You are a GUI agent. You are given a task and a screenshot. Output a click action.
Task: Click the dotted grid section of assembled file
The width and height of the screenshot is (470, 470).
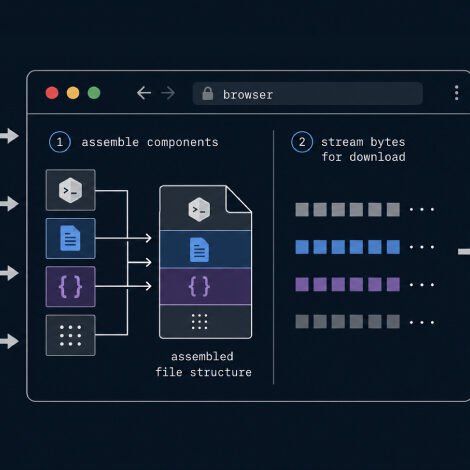click(205, 322)
